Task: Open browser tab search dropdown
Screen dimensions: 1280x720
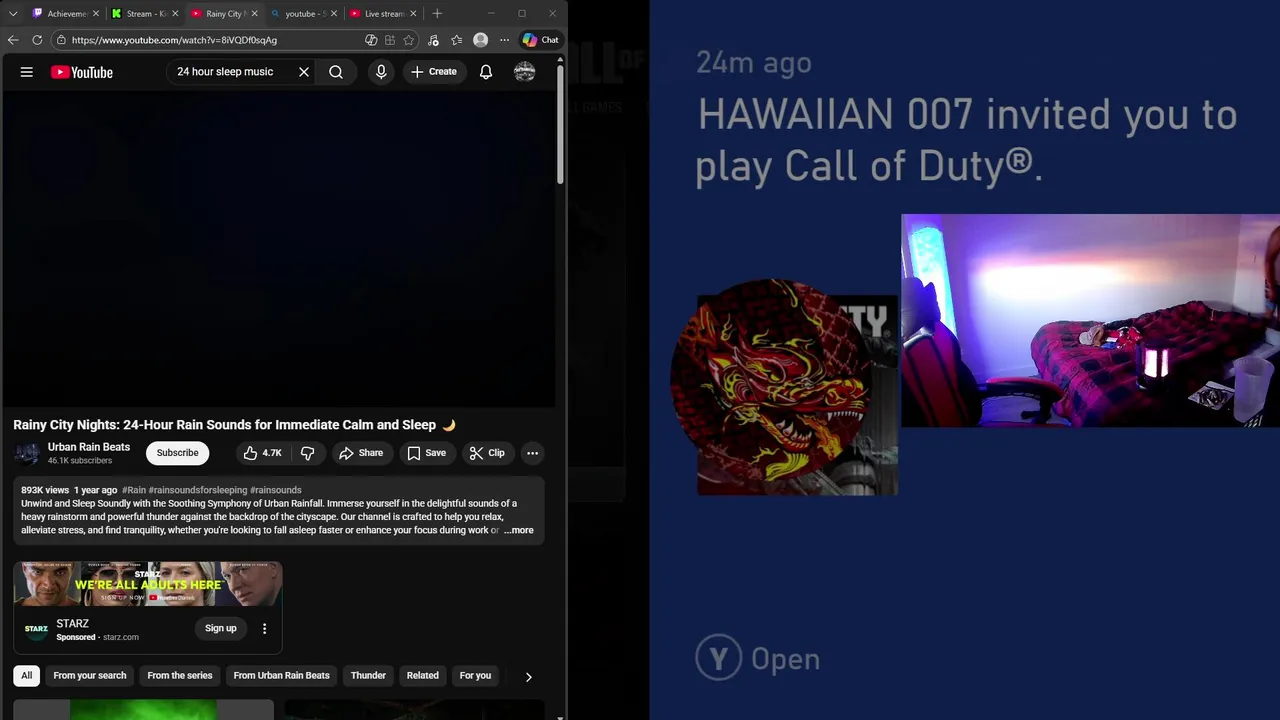Action: pyautogui.click(x=13, y=14)
